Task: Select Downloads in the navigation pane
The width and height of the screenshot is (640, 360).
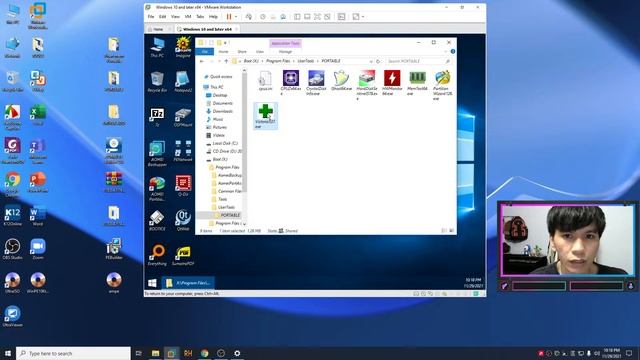Action: [222, 111]
